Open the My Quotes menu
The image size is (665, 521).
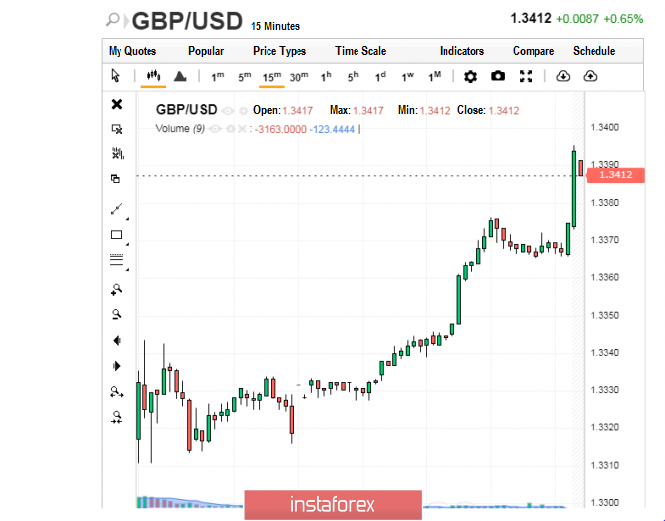coord(132,51)
